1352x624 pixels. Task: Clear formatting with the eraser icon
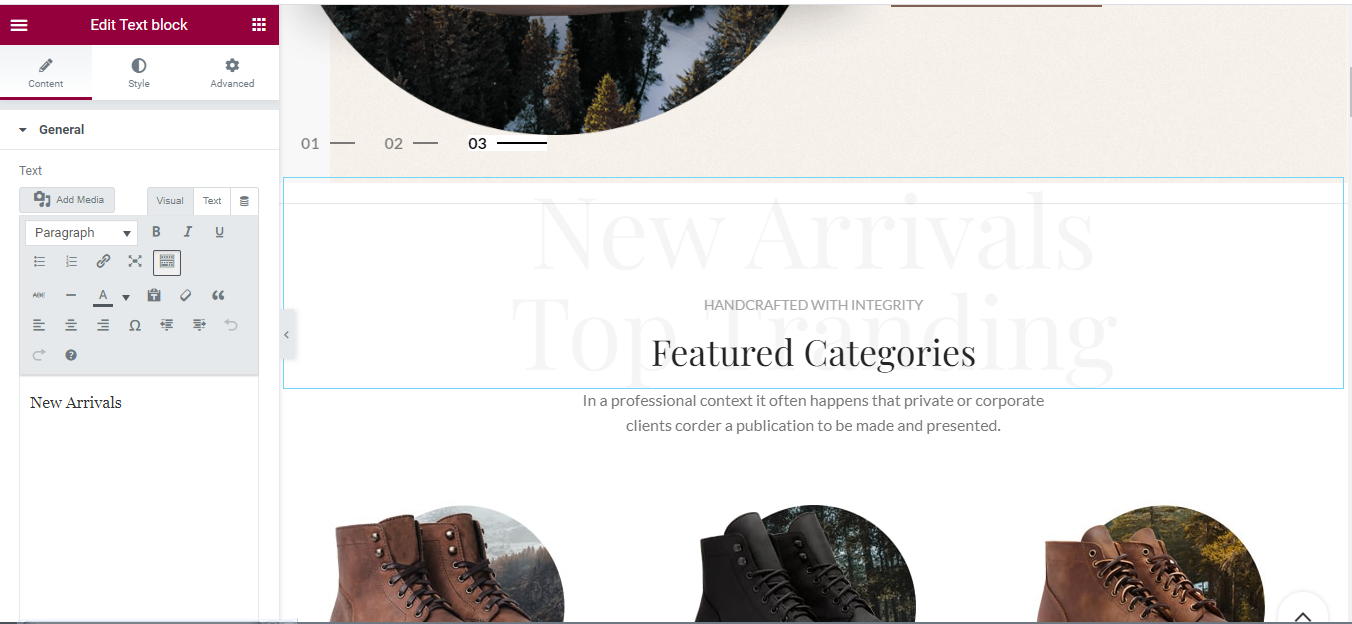click(185, 295)
